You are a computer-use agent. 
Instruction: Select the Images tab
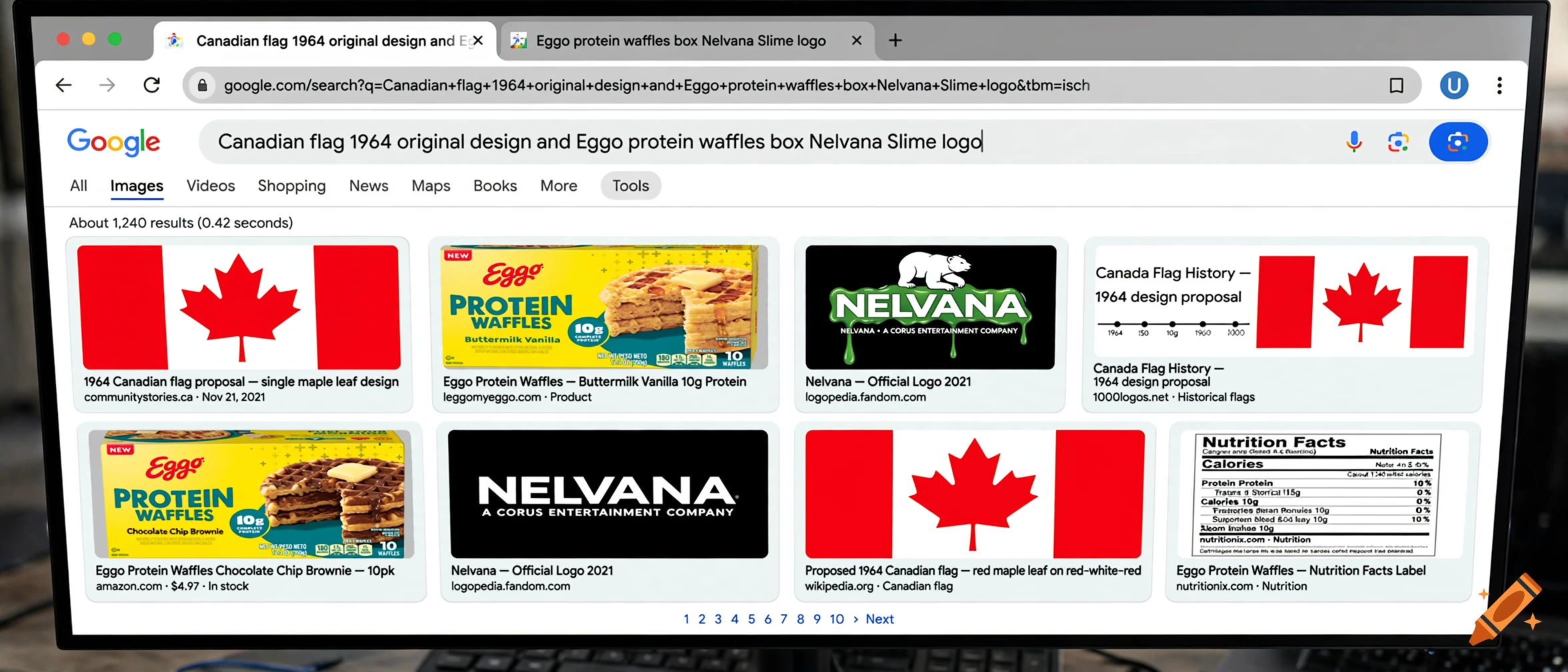click(x=137, y=186)
